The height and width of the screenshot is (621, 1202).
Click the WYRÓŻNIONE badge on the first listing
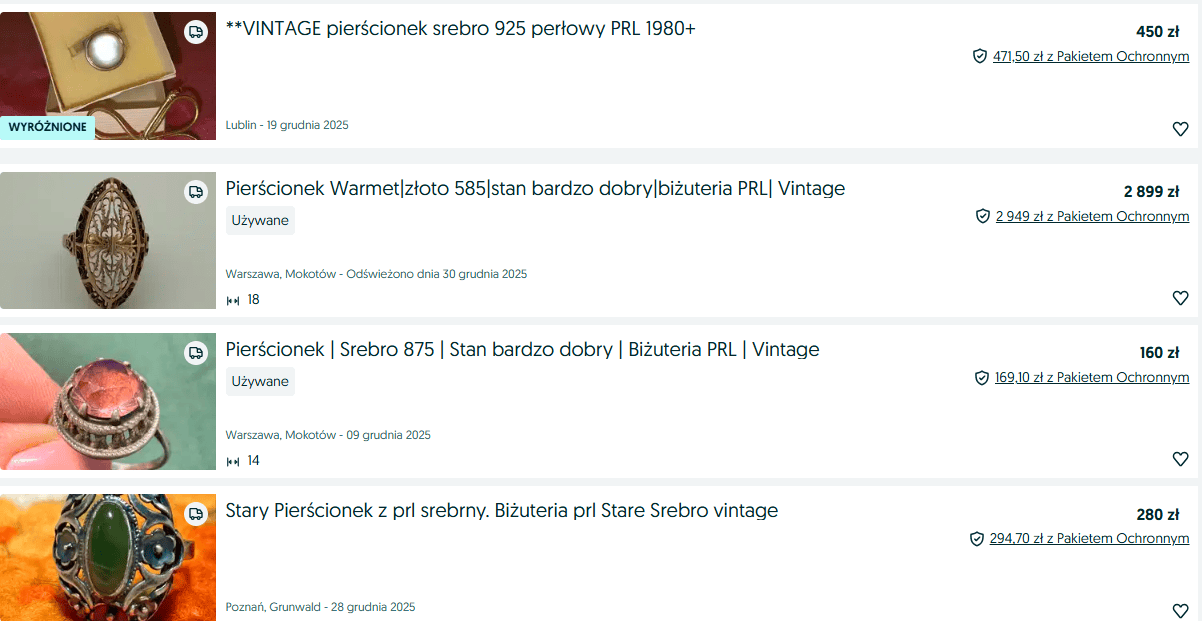point(48,127)
